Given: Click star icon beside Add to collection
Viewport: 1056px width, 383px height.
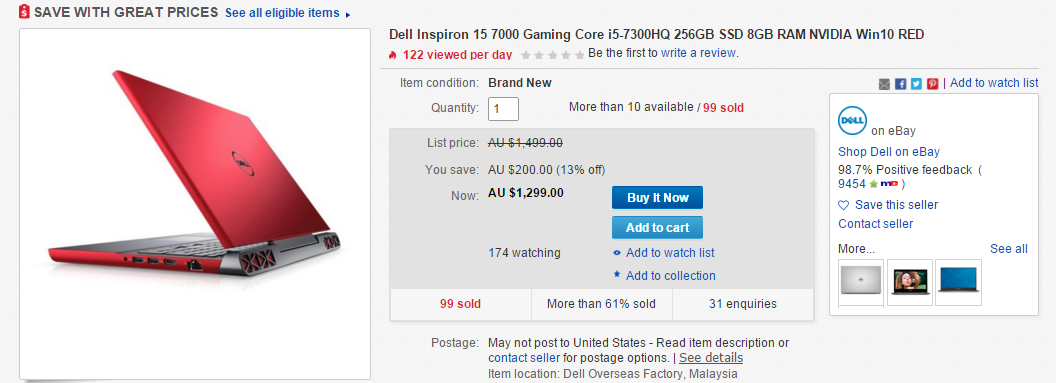Looking at the screenshot, I should point(616,275).
